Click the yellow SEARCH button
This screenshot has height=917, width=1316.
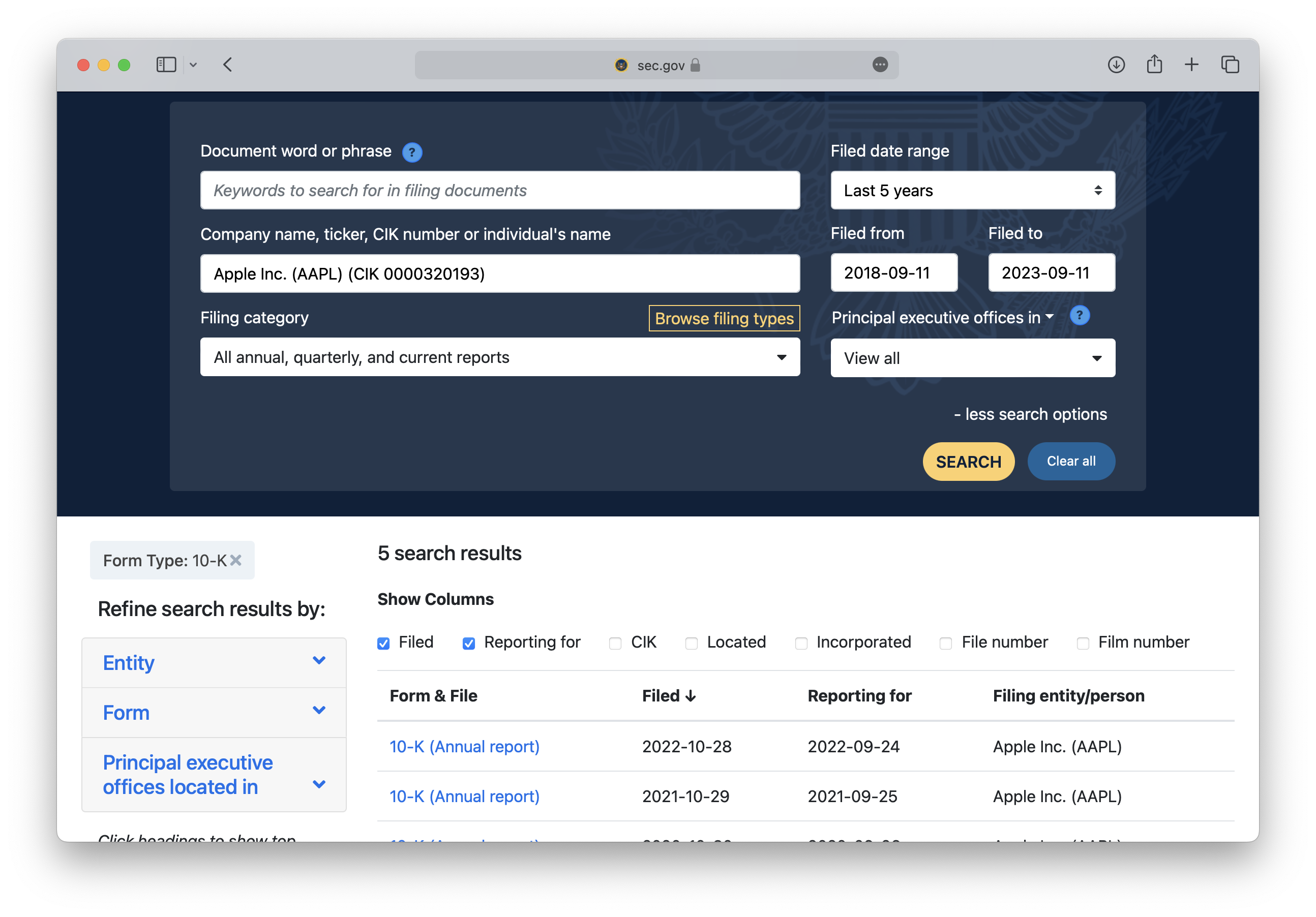coord(968,462)
